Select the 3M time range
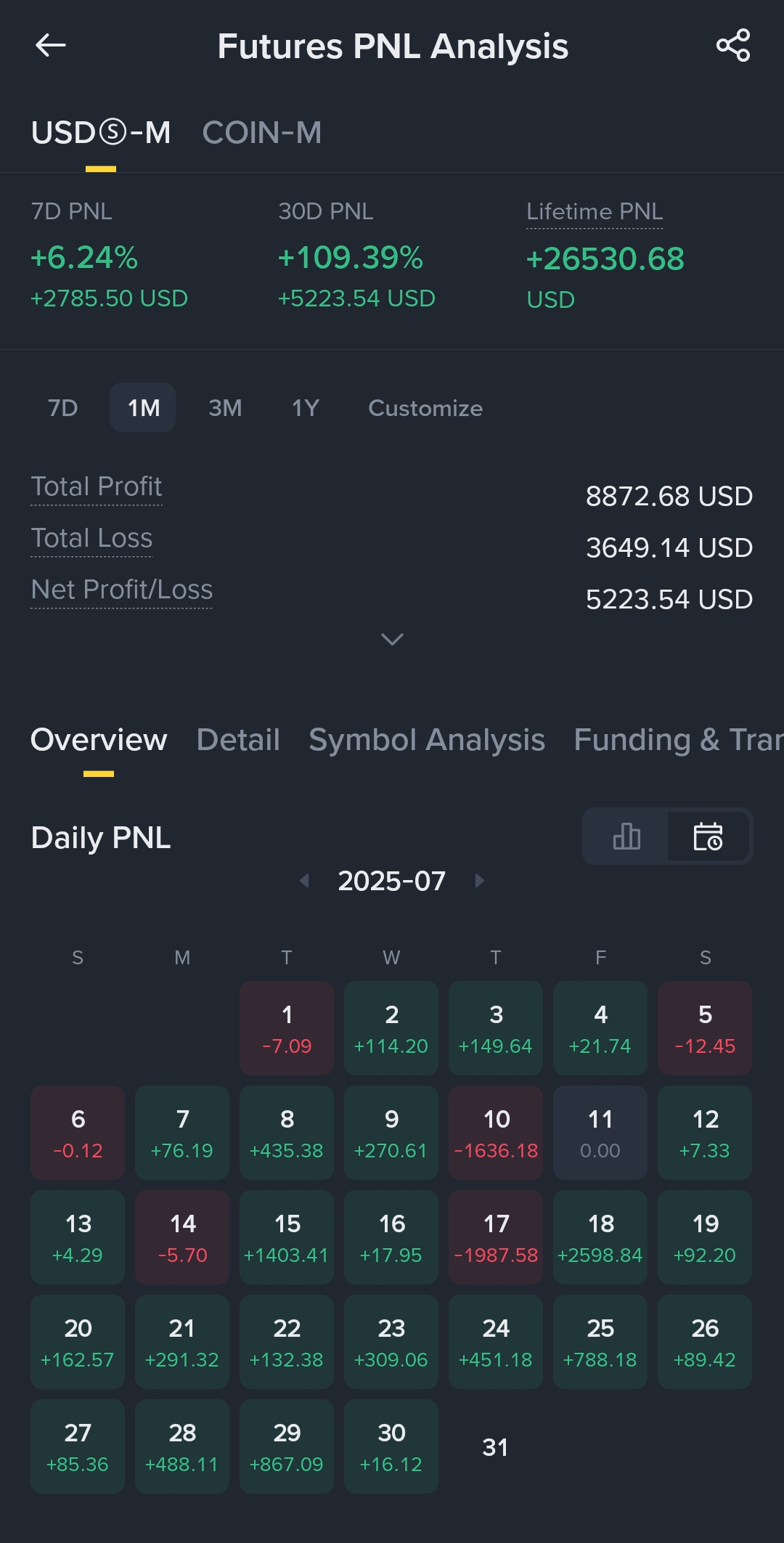 pyautogui.click(x=225, y=408)
